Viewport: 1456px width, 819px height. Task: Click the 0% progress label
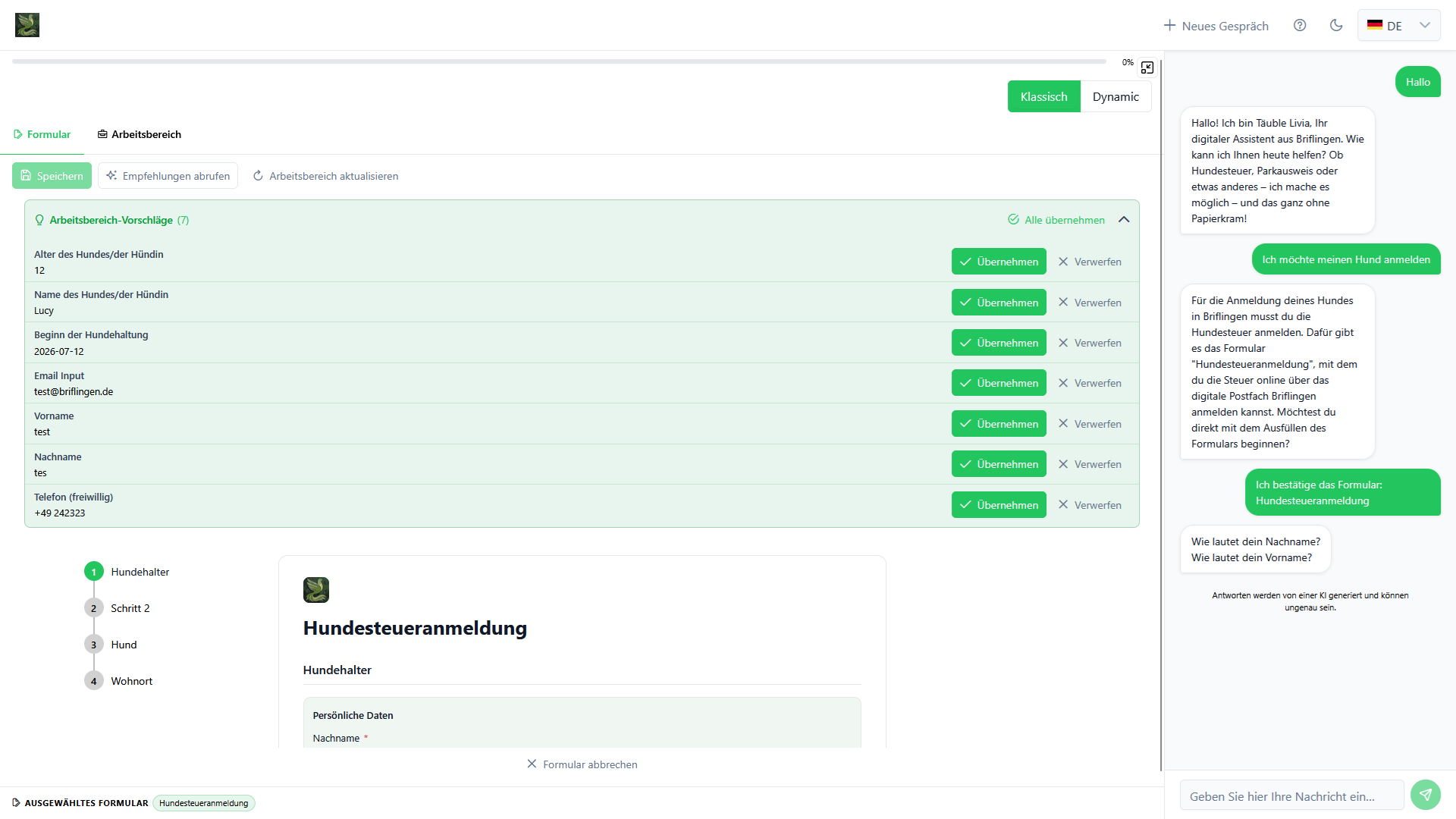click(1128, 62)
